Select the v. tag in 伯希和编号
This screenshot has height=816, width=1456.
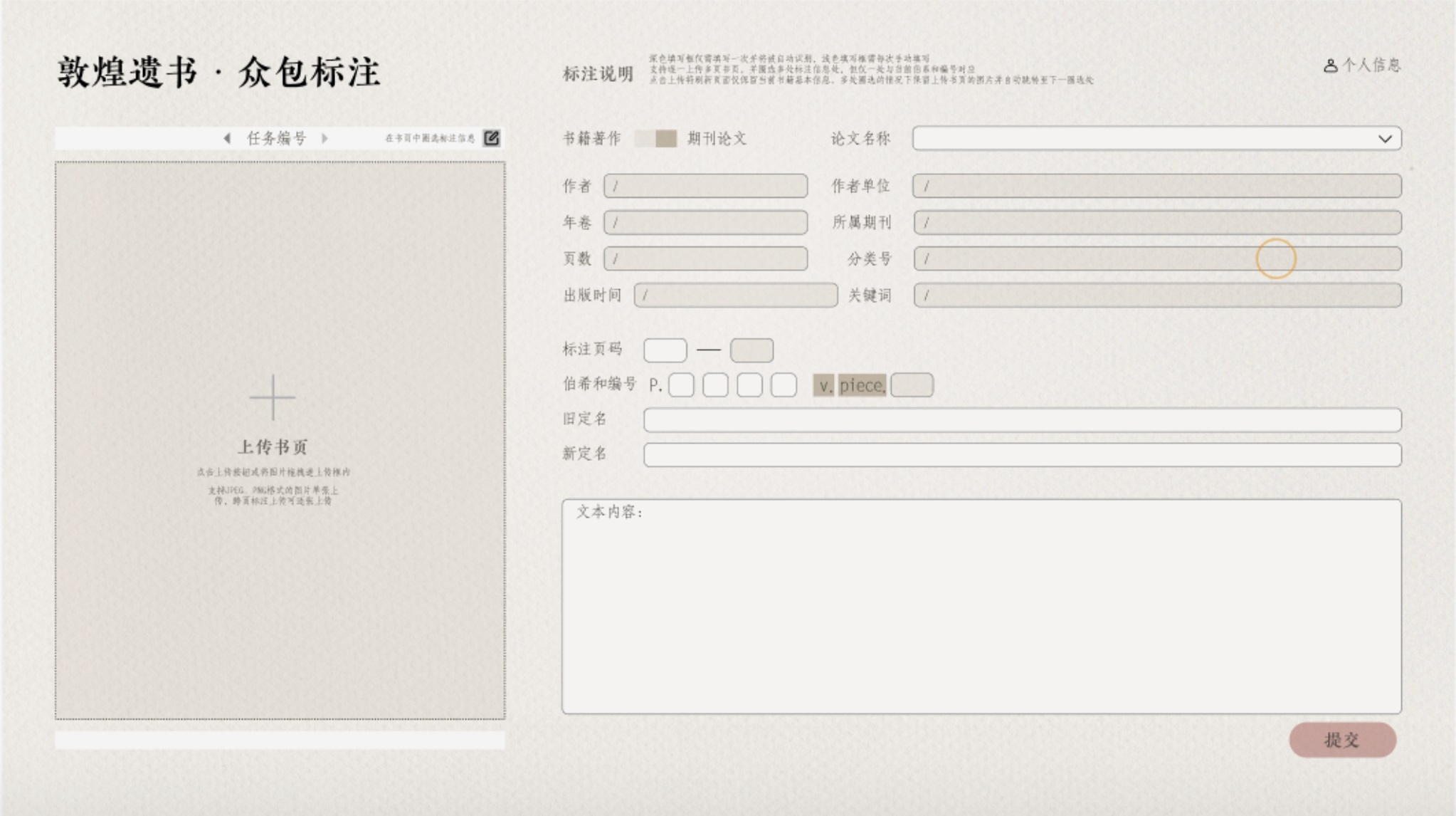click(823, 385)
